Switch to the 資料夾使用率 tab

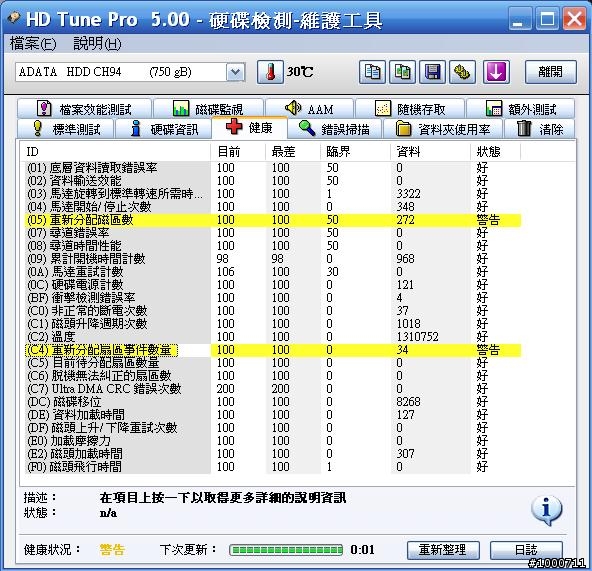[443, 129]
